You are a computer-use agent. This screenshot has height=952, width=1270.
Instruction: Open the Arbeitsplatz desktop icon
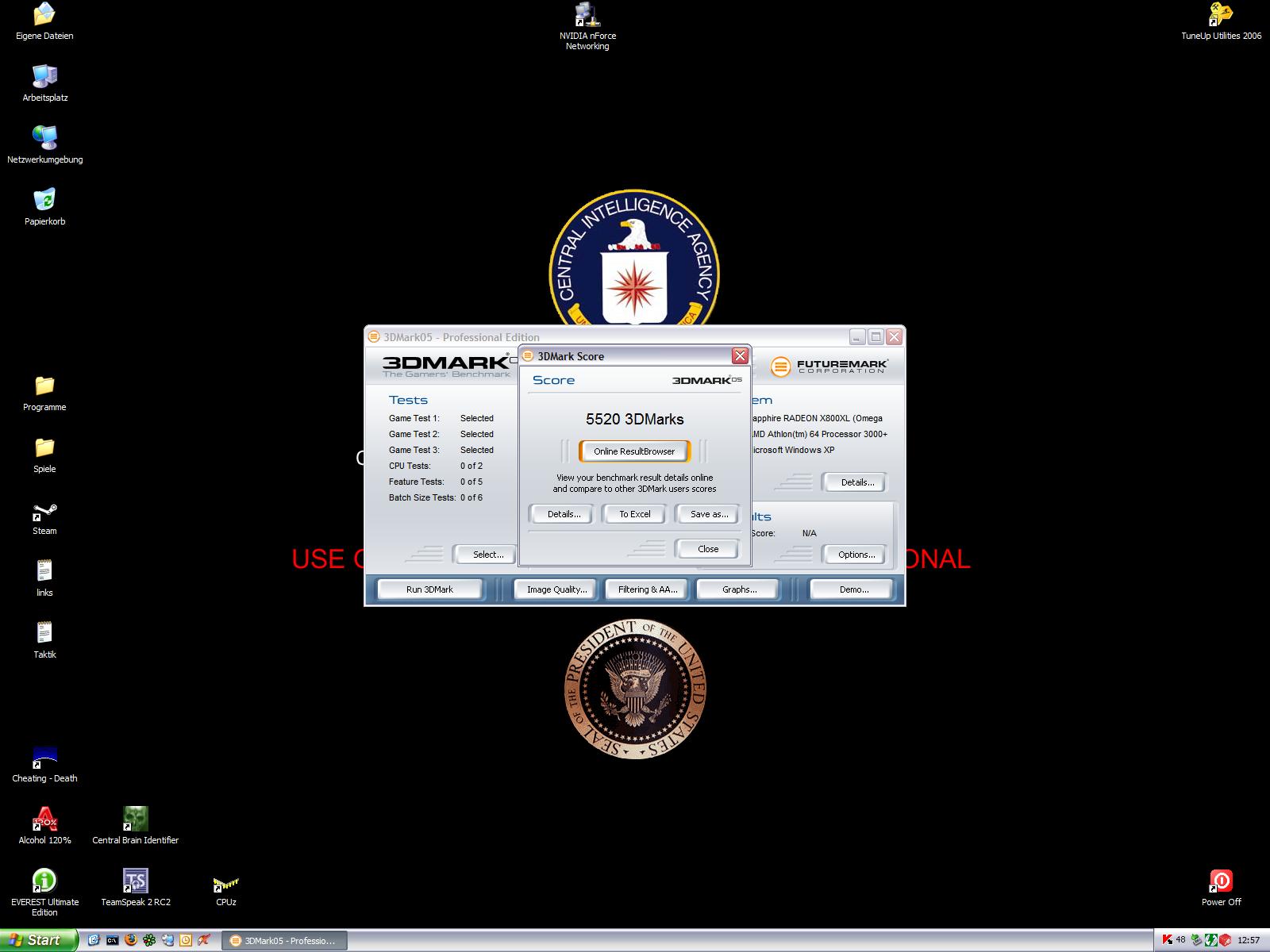click(x=44, y=83)
